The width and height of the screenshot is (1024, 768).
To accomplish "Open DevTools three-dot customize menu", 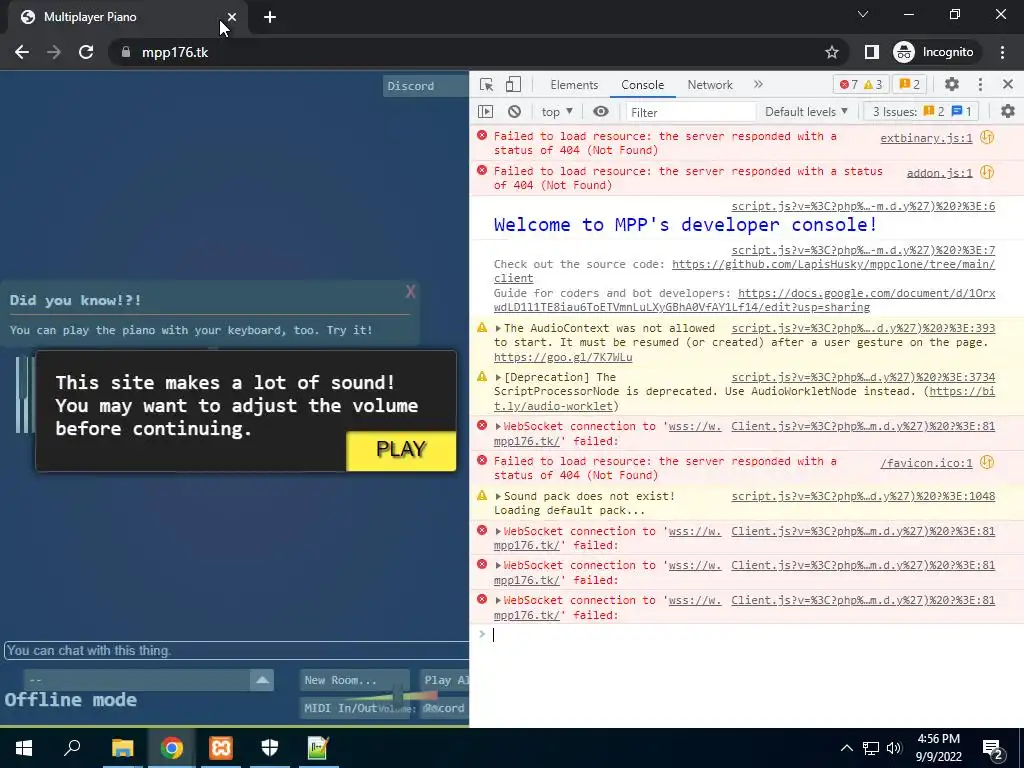I will [980, 84].
